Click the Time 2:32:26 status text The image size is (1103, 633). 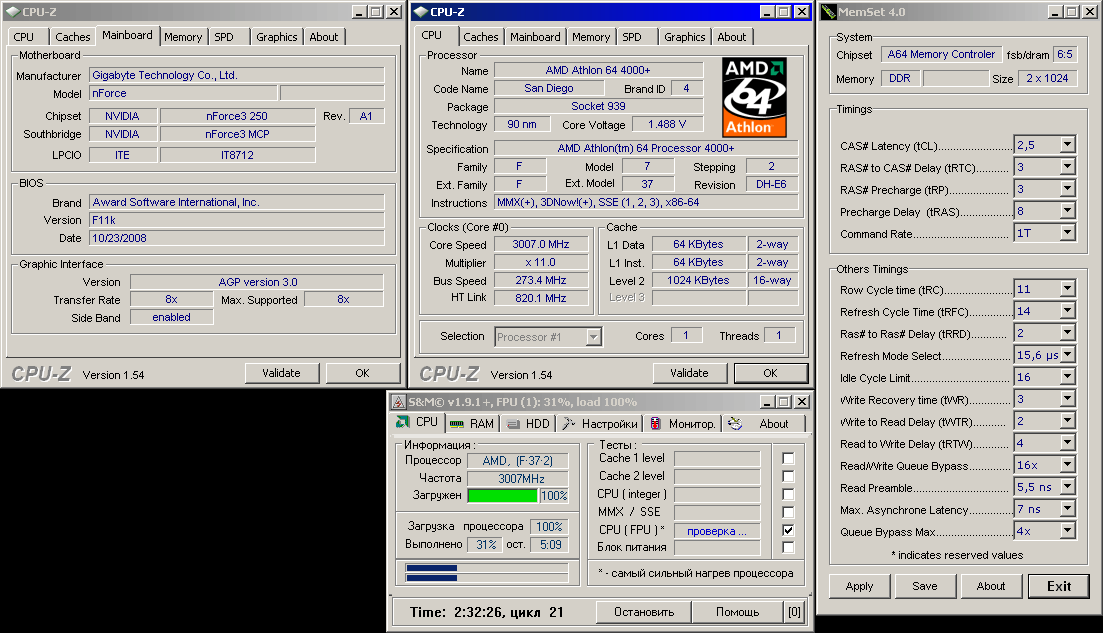[x=486, y=612]
